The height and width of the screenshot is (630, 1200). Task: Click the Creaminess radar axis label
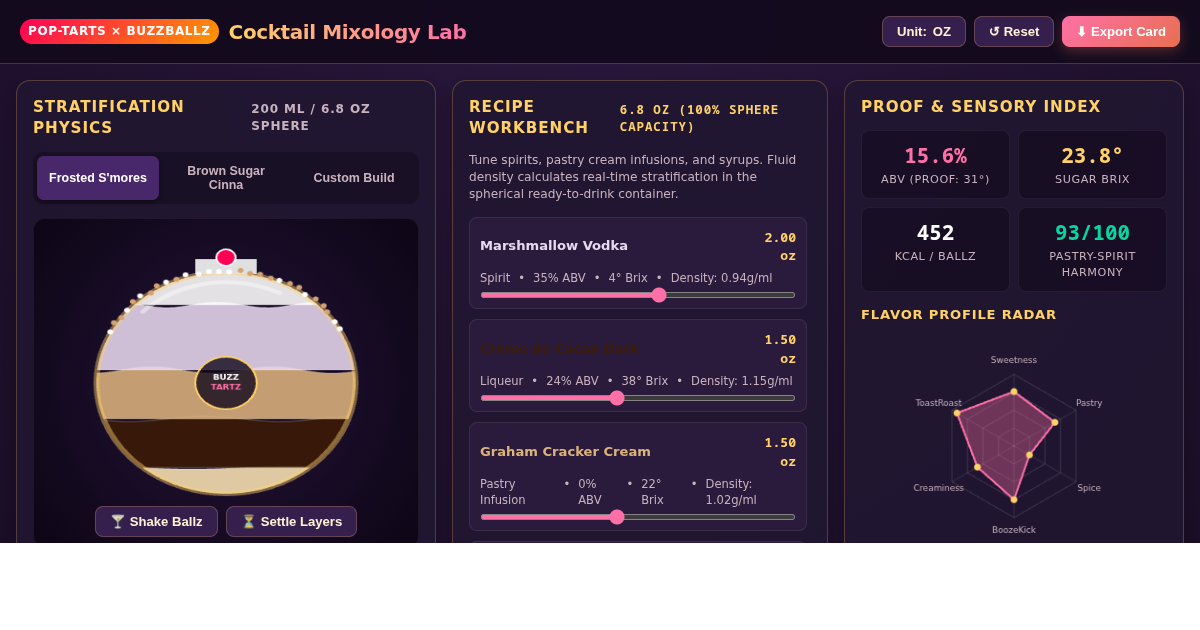pyautogui.click(x=939, y=488)
